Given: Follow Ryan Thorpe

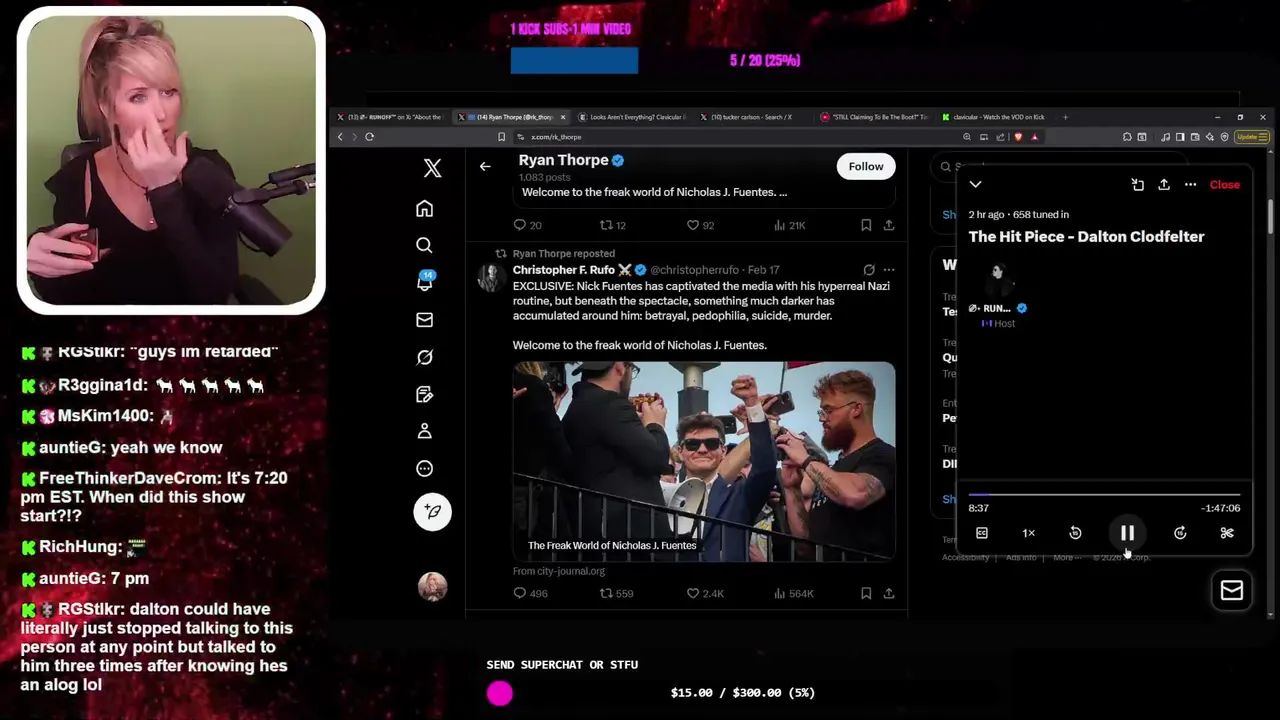Looking at the screenshot, I should 866,167.
